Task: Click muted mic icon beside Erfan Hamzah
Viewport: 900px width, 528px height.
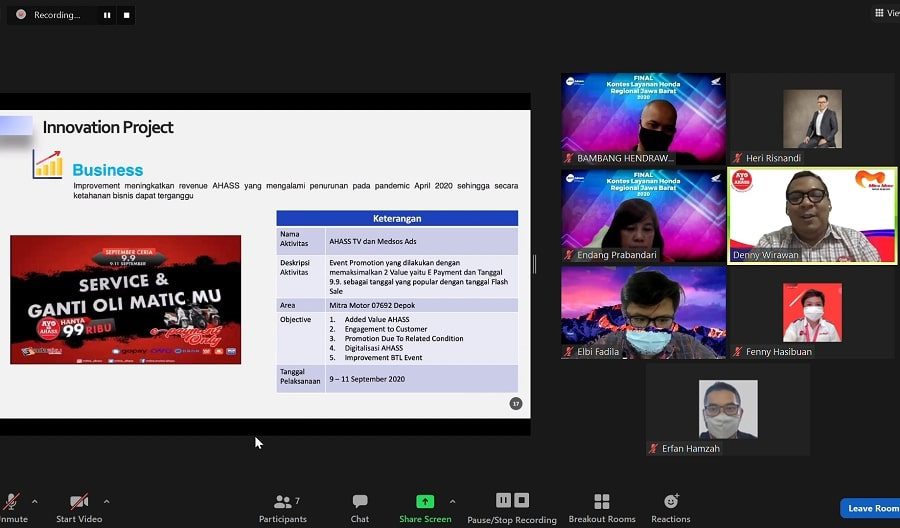Action: pyautogui.click(x=653, y=449)
